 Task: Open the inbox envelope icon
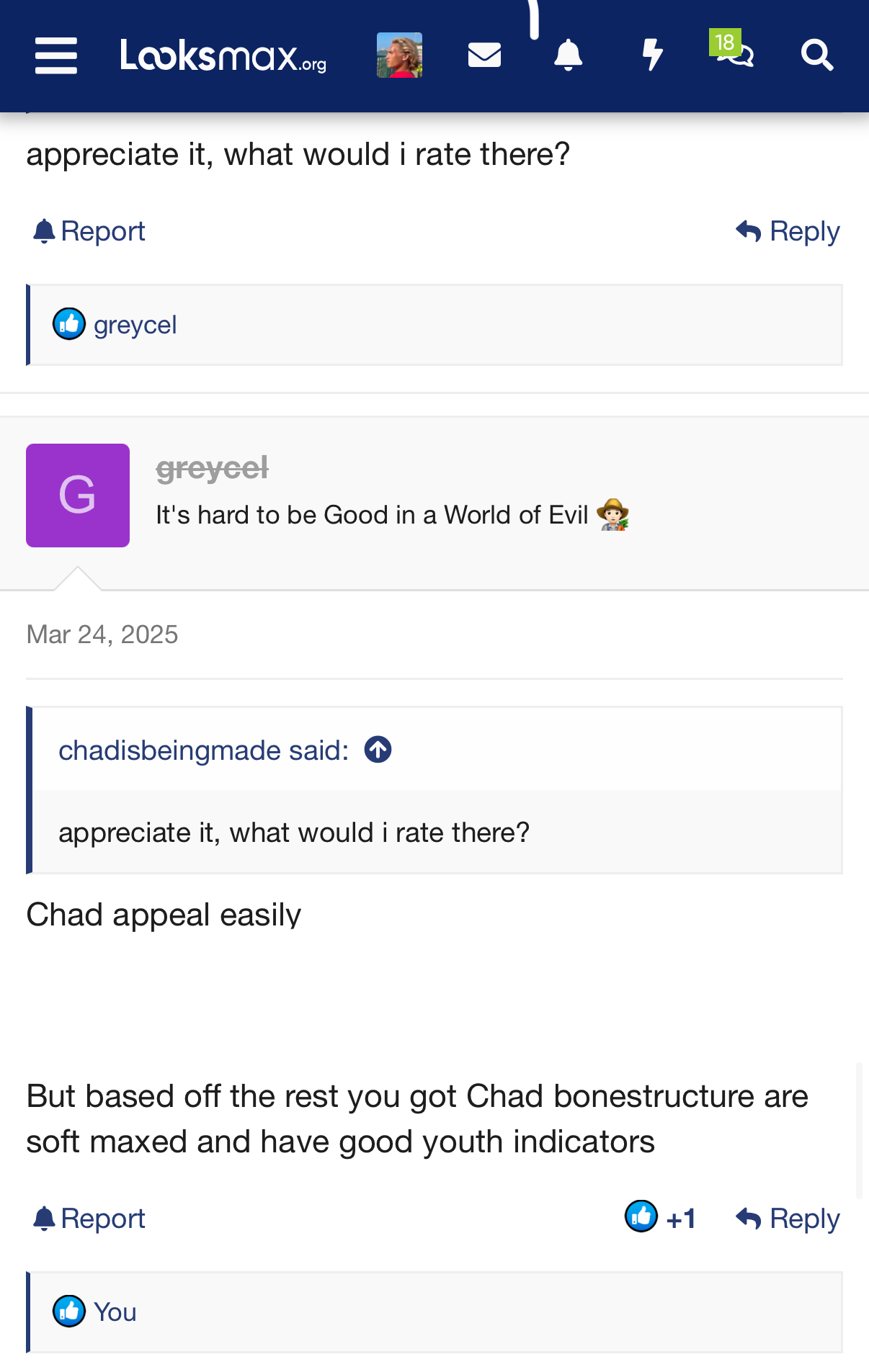[x=484, y=55]
